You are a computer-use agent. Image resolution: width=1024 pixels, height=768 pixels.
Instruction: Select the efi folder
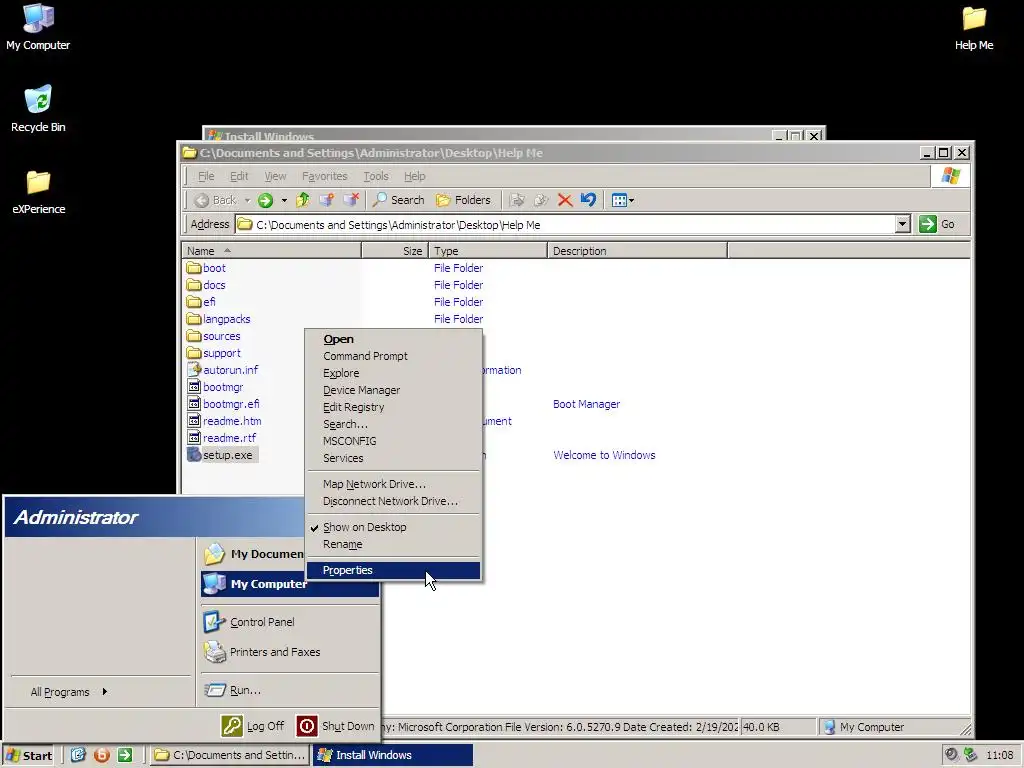pyautogui.click(x=201, y=302)
